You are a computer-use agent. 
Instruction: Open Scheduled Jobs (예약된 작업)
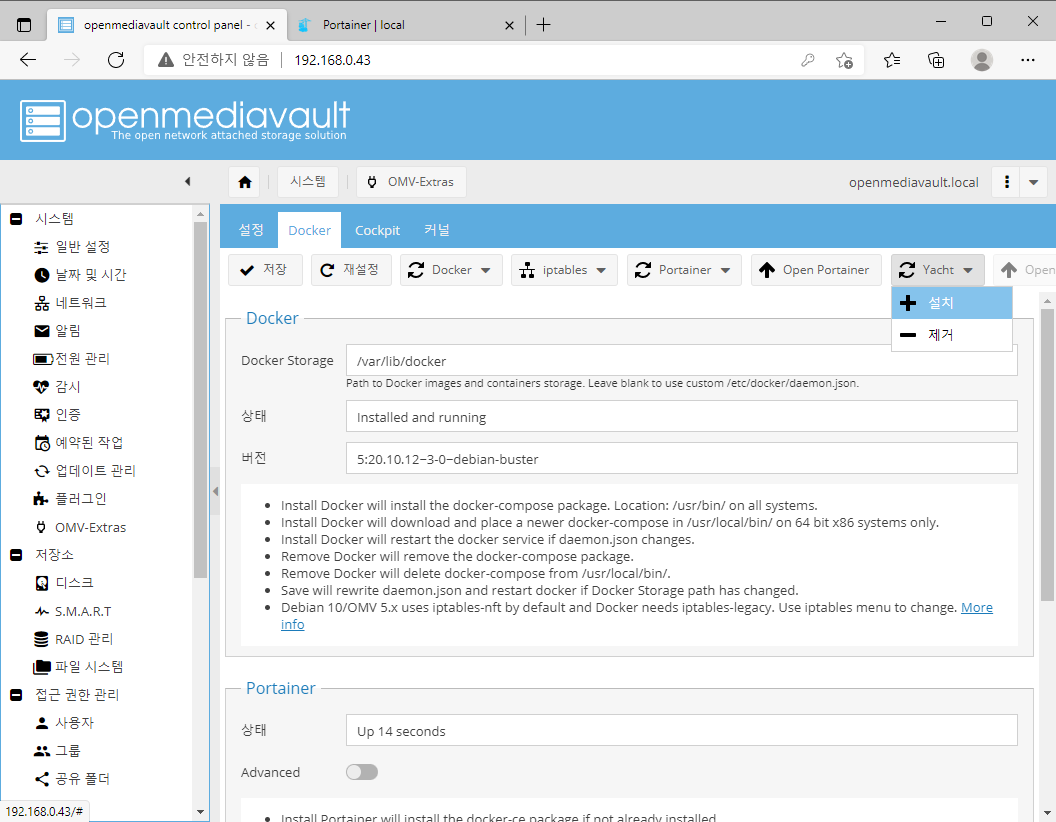[x=79, y=442]
